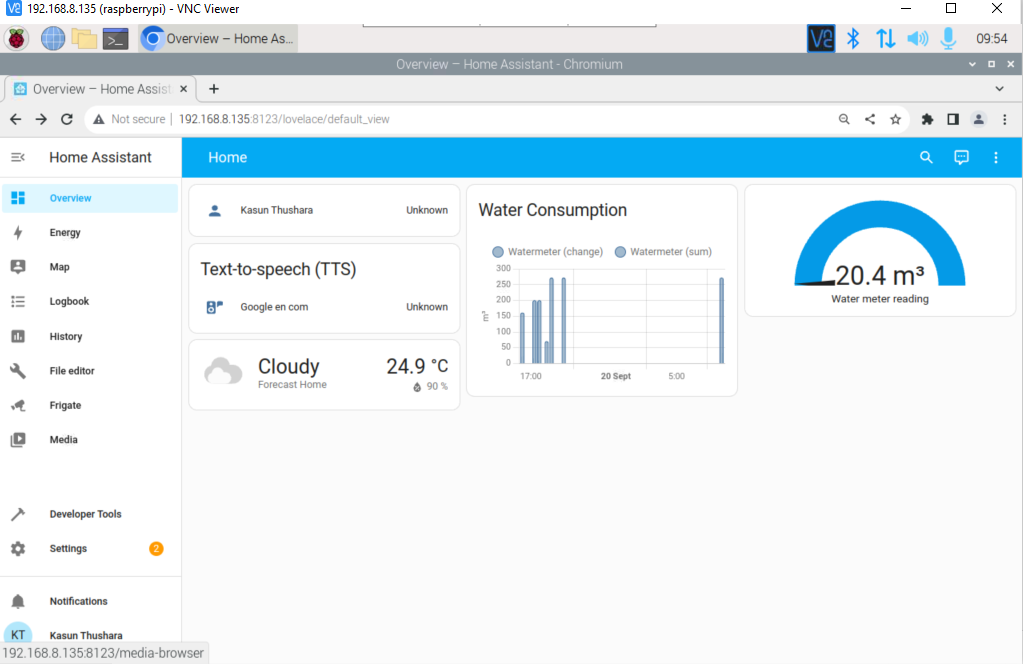Toggle Watermeter (change) legend series

pyautogui.click(x=548, y=252)
